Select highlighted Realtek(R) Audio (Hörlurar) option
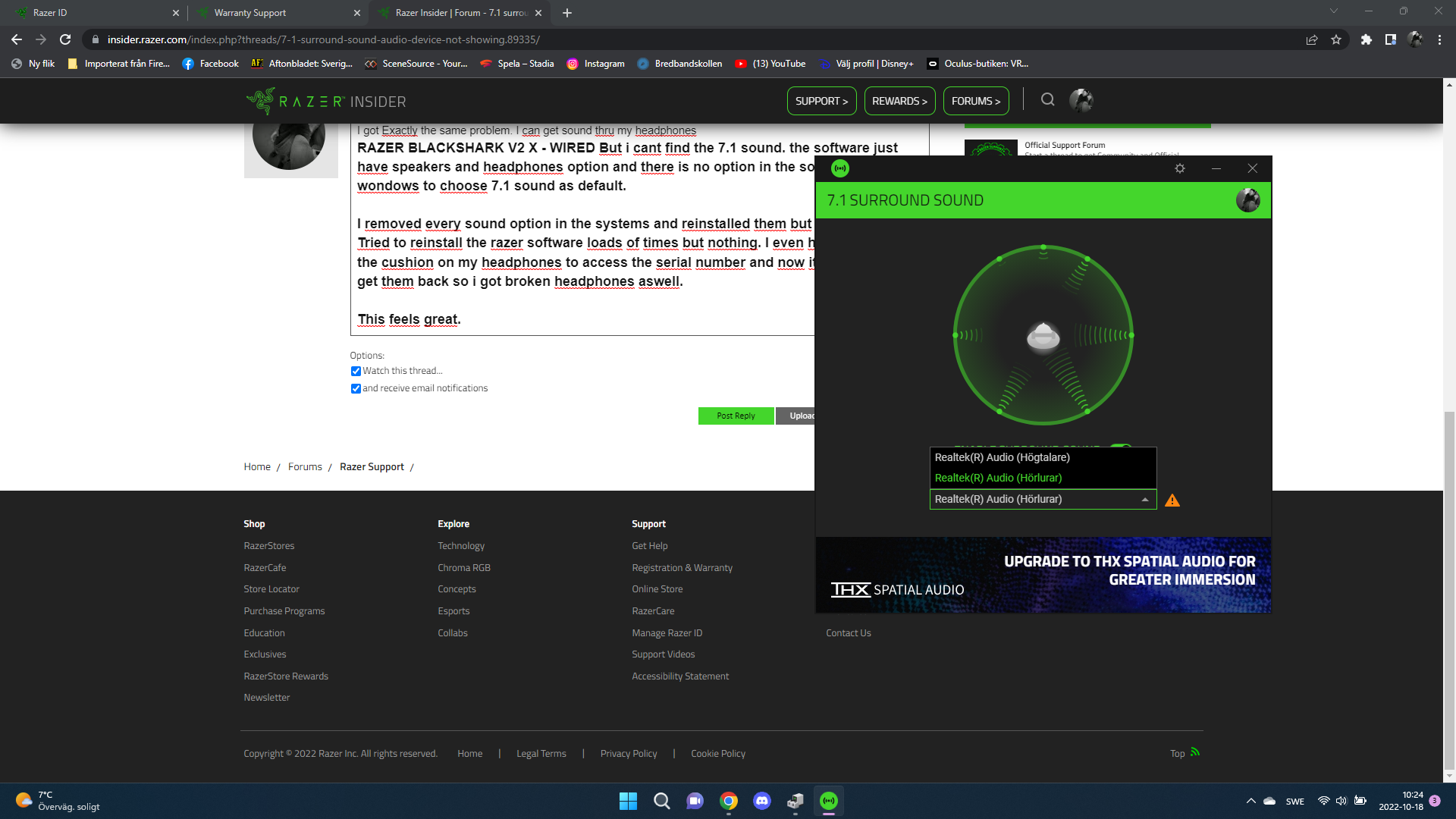 click(x=1043, y=478)
